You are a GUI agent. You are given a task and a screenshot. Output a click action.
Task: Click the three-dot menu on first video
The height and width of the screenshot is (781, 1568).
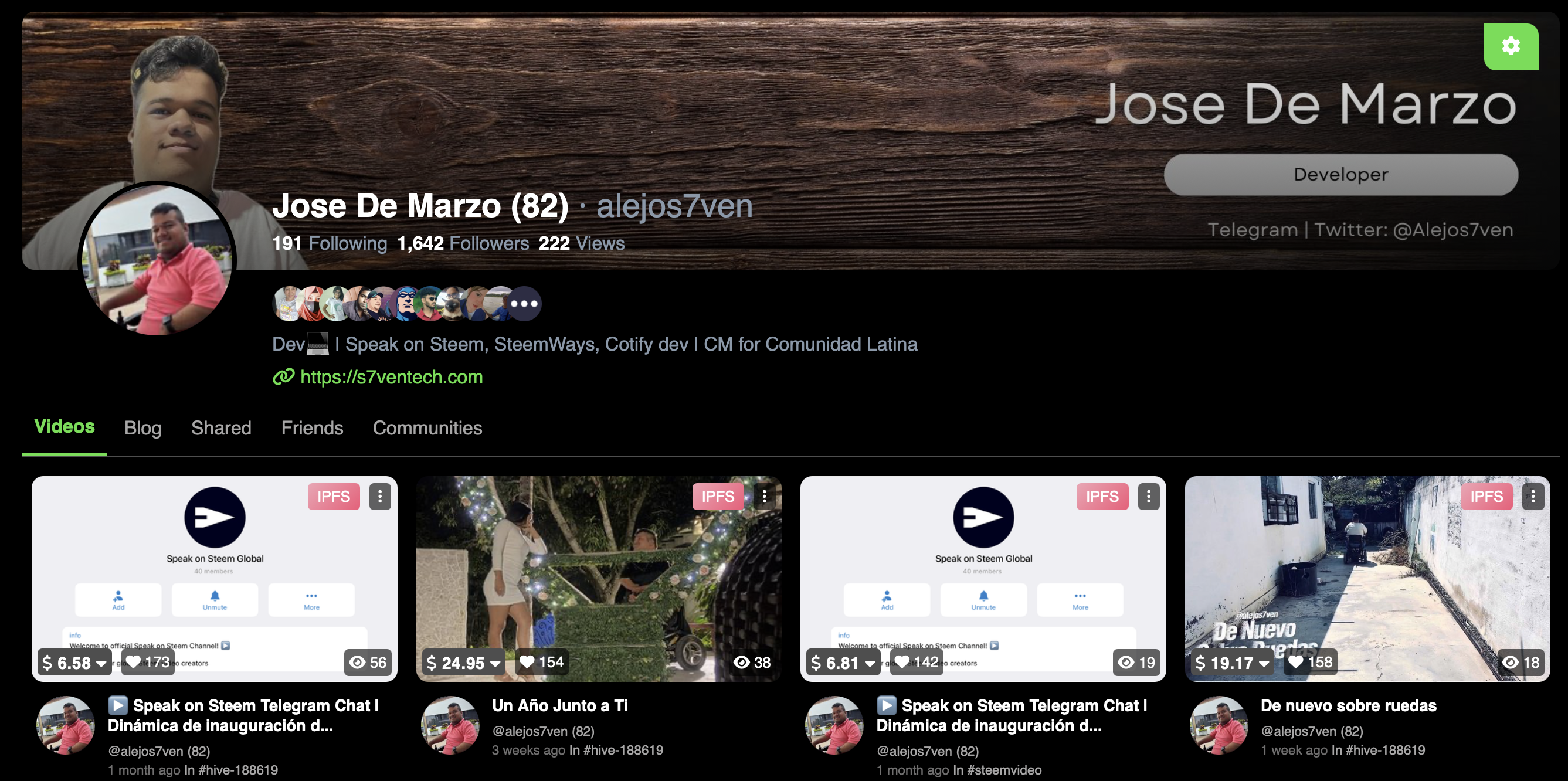380,496
